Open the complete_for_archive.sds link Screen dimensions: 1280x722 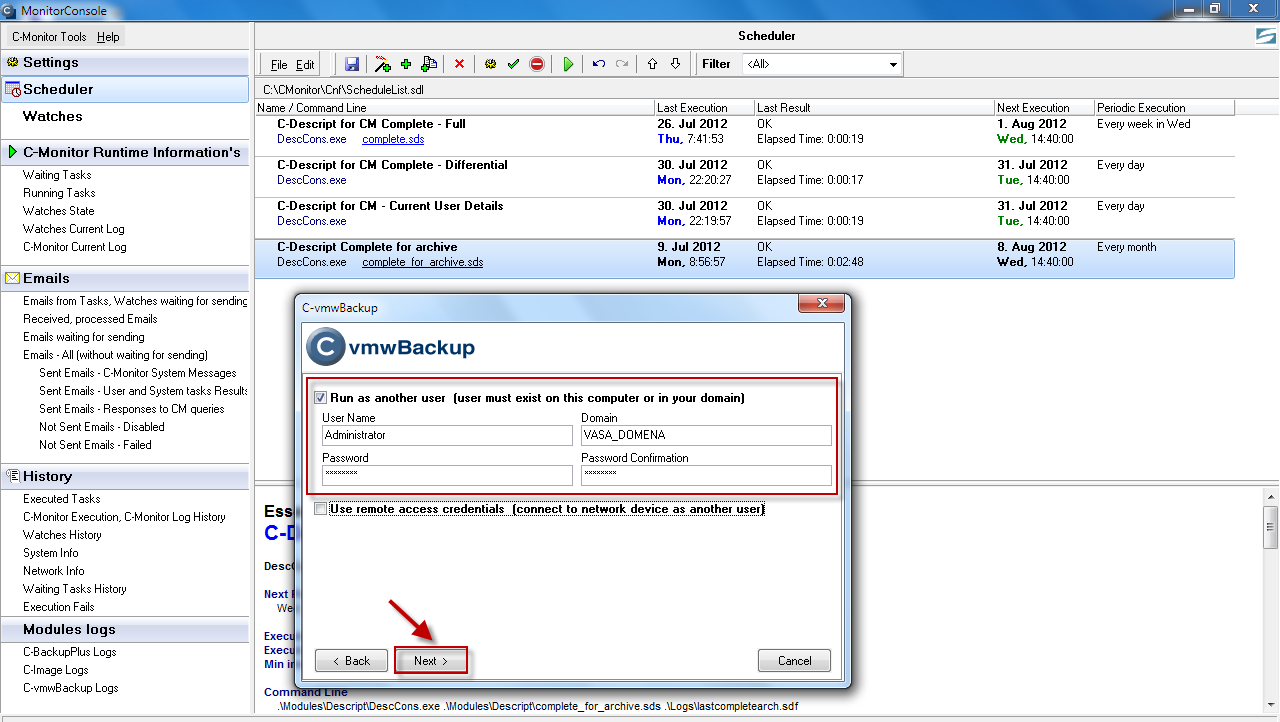[x=423, y=262]
